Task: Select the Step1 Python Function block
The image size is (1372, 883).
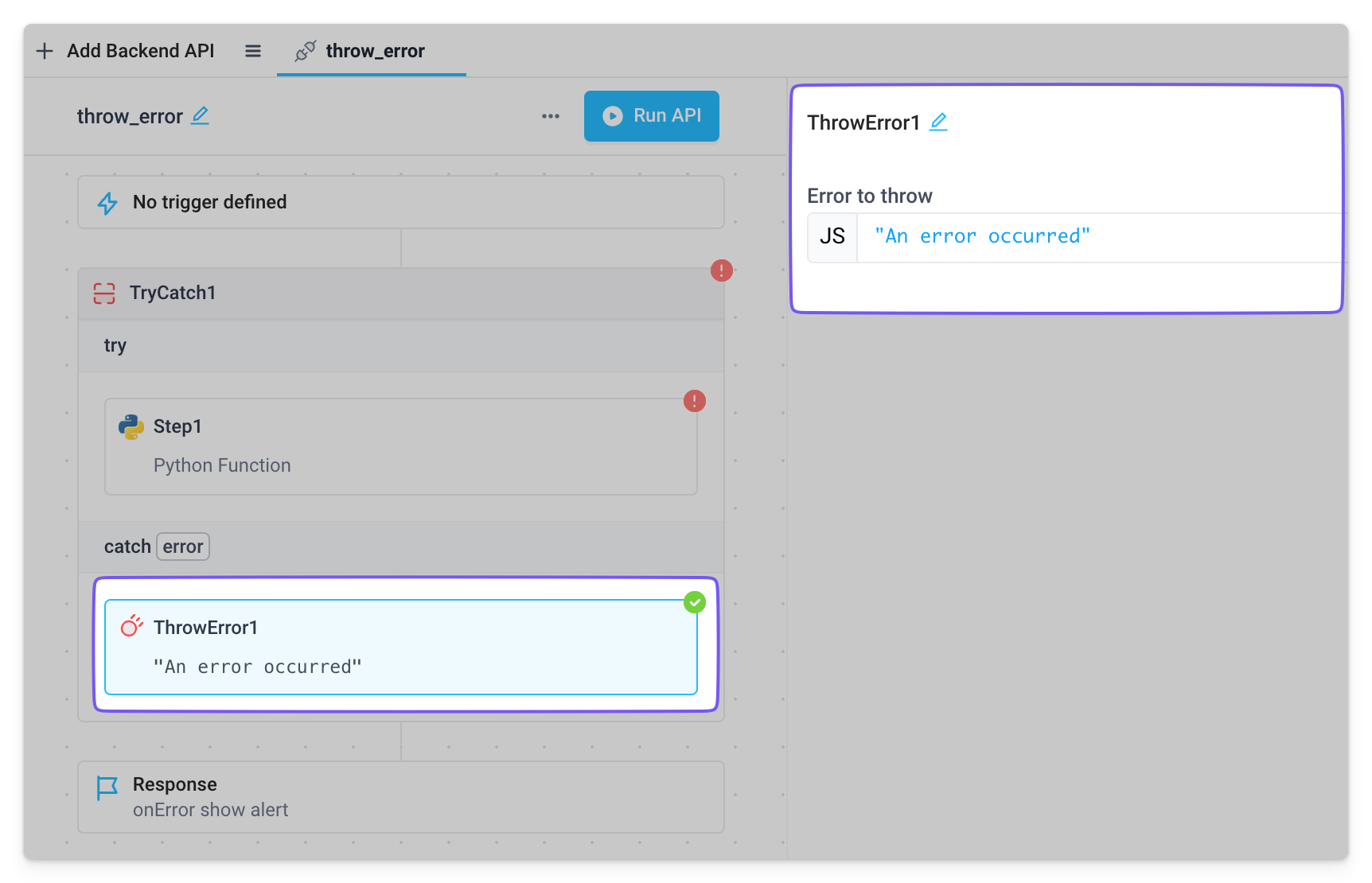Action: click(400, 446)
